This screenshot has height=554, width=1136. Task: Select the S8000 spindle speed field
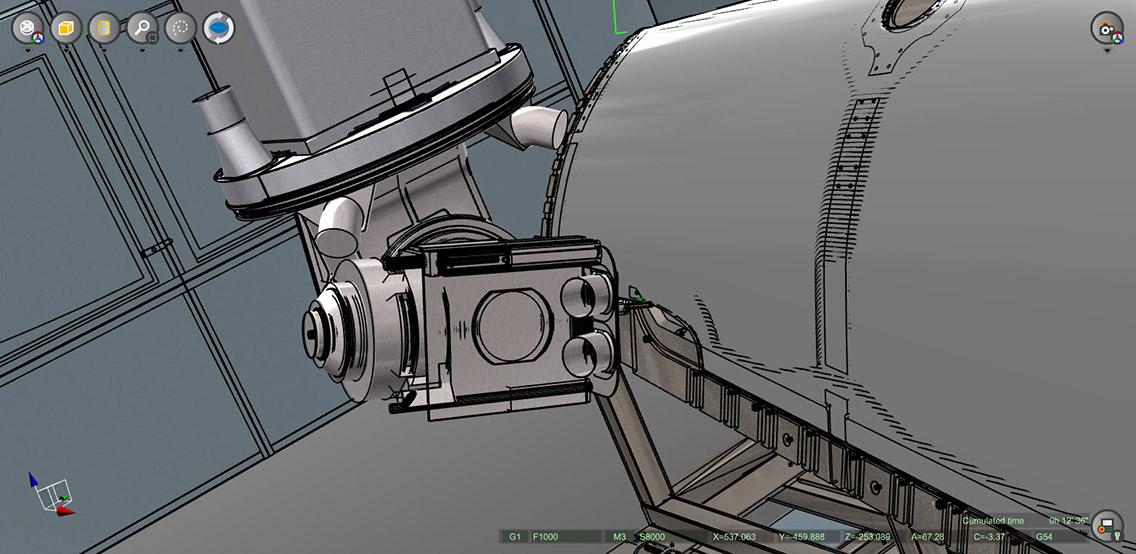pyautogui.click(x=652, y=537)
